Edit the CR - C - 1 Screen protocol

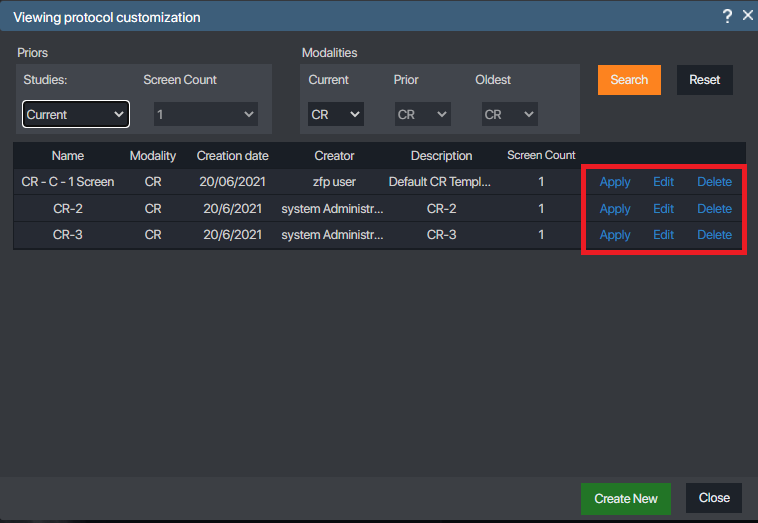pyautogui.click(x=663, y=182)
